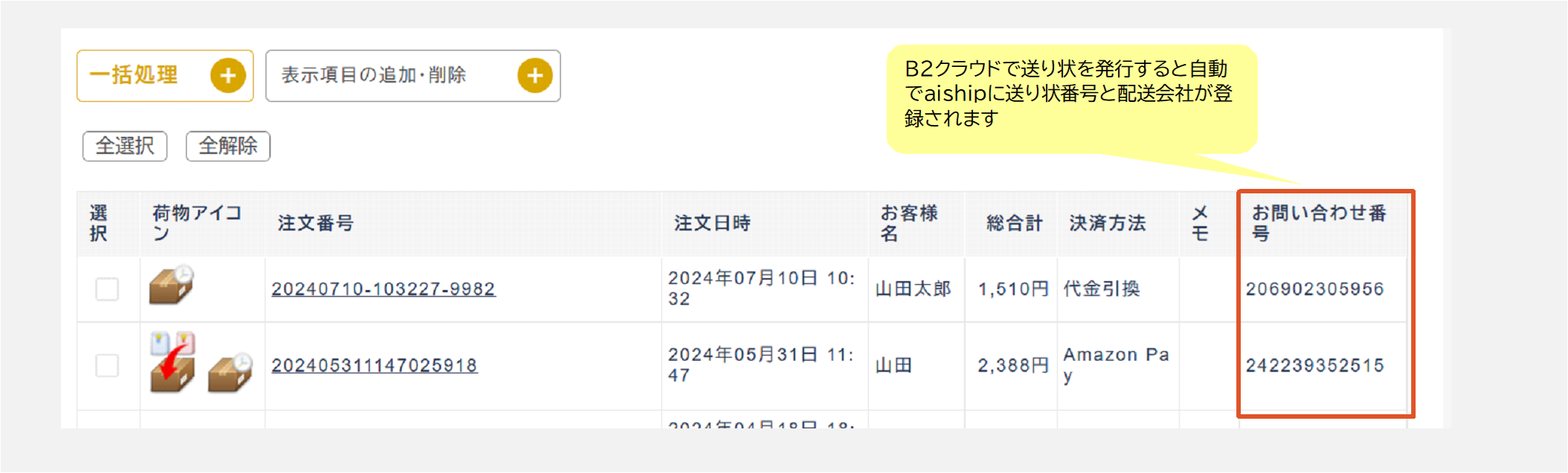The height and width of the screenshot is (473, 1568).
Task: Click the plus icon on 一括処理
Action: click(228, 76)
